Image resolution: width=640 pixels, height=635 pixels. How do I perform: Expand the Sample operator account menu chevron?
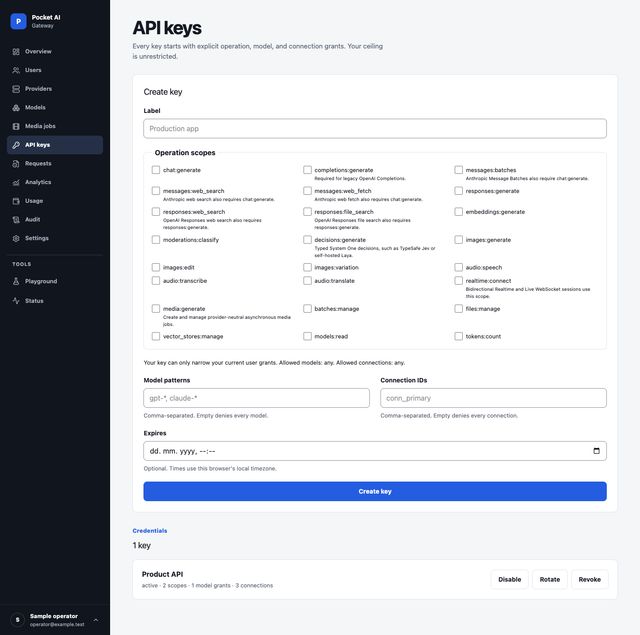tap(96, 620)
